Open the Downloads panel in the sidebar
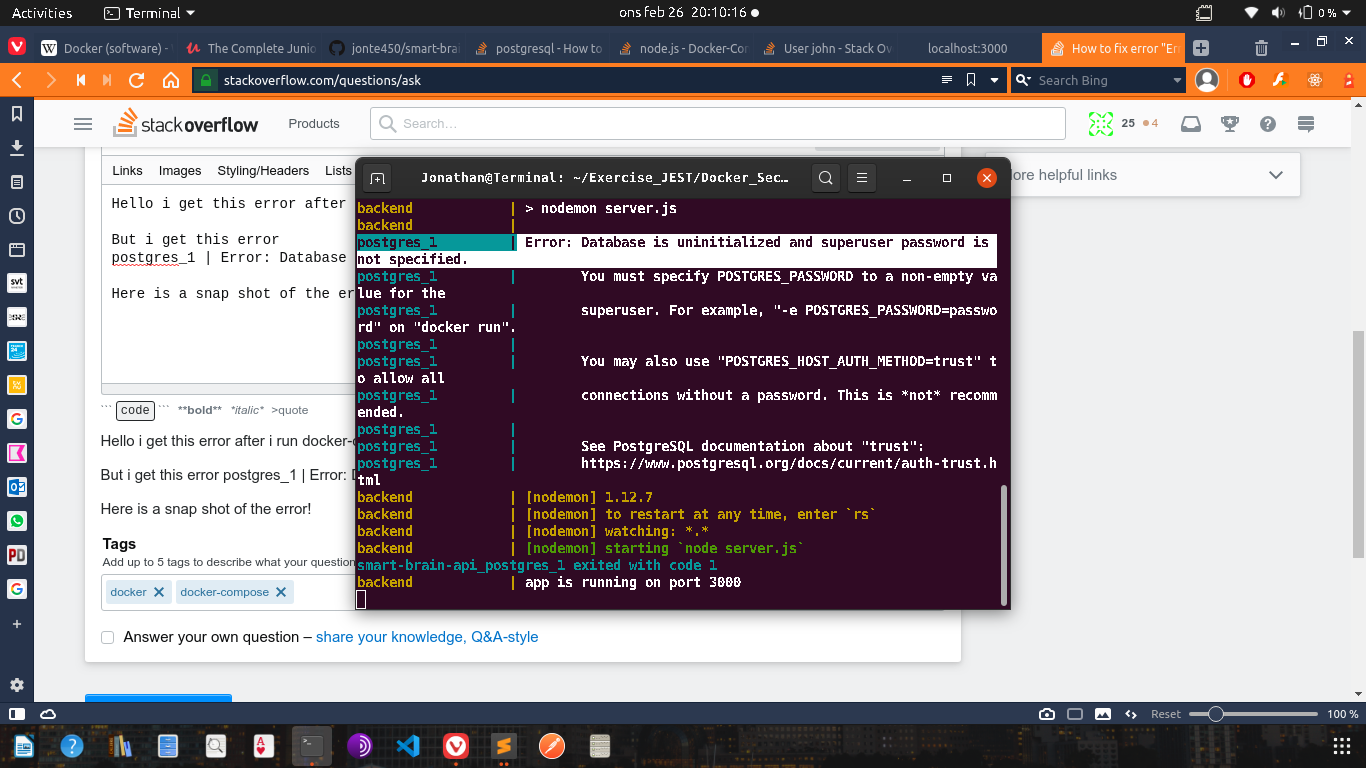Viewport: 1366px width, 768px height. pos(17,148)
